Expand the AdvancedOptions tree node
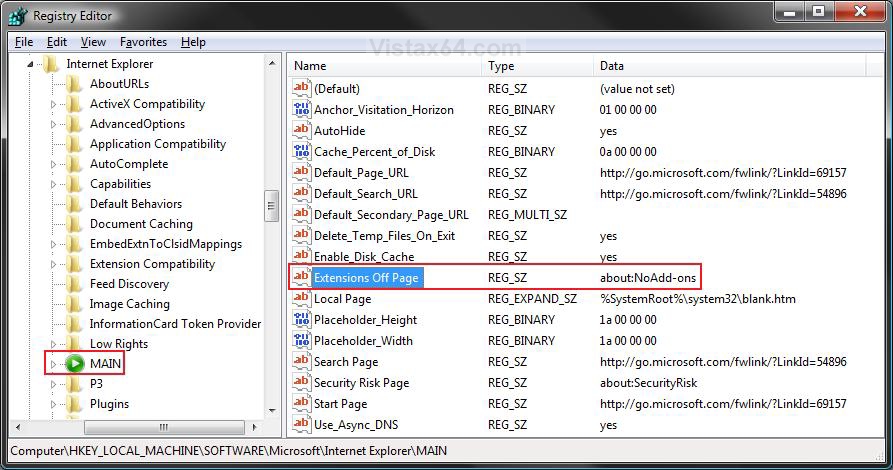The width and height of the screenshot is (893, 470). [54, 124]
